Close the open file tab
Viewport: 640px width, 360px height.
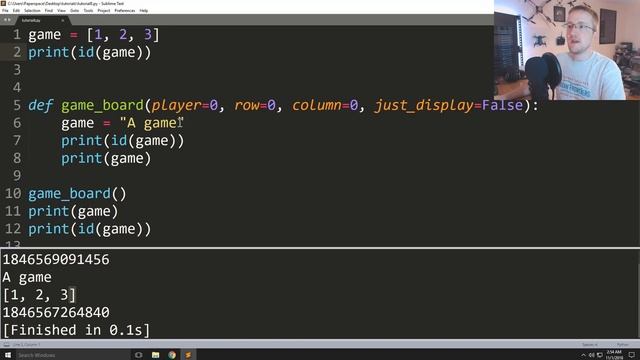[x=62, y=20]
